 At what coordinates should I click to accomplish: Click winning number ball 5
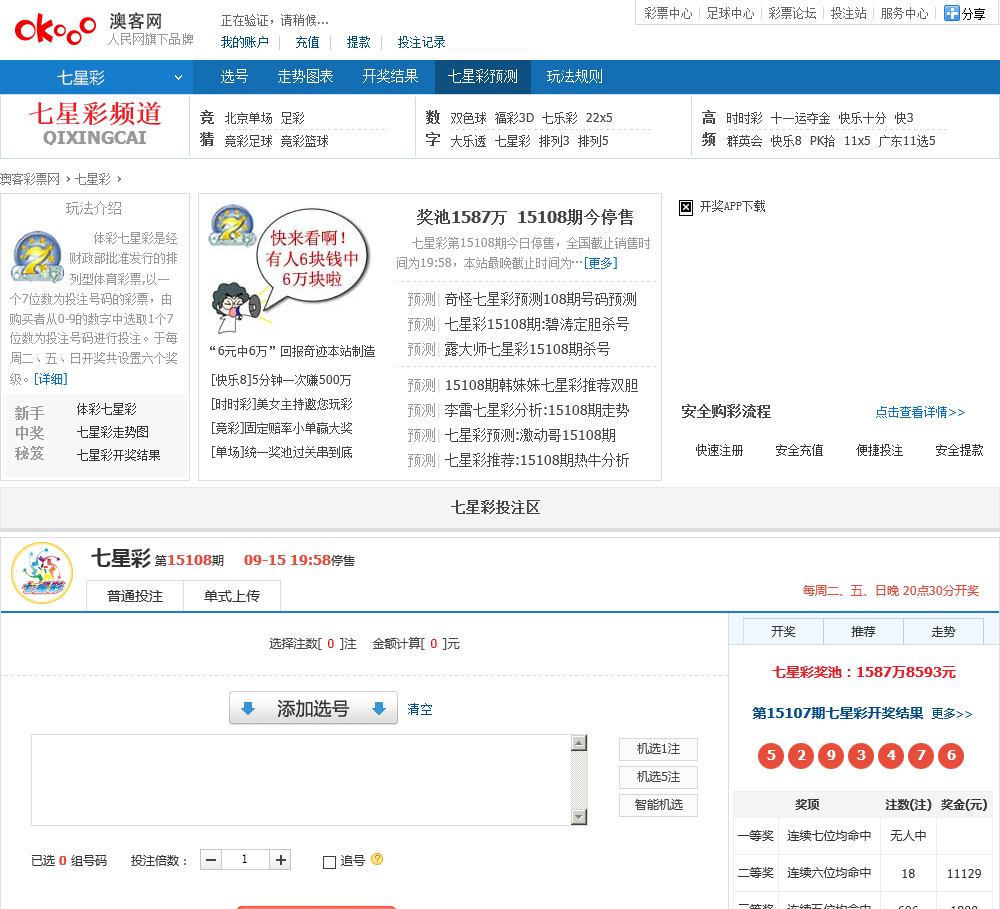pyautogui.click(x=771, y=756)
